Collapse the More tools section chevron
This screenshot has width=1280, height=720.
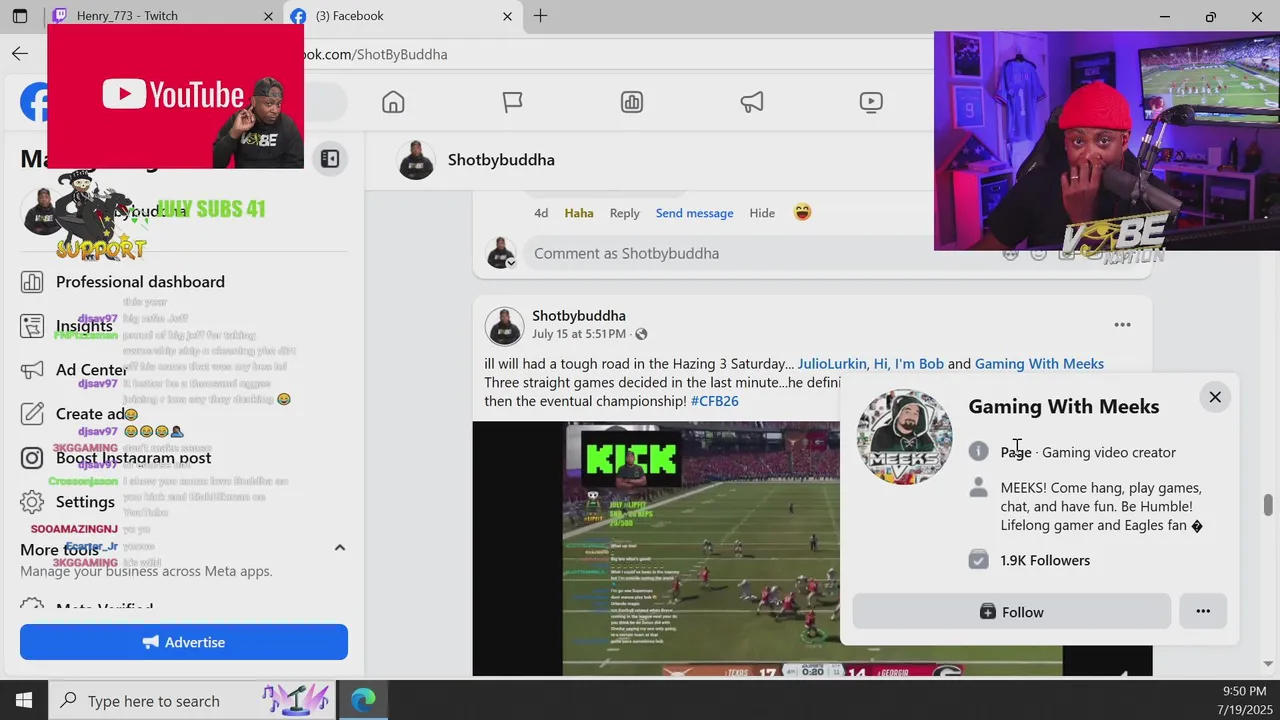pyautogui.click(x=339, y=548)
